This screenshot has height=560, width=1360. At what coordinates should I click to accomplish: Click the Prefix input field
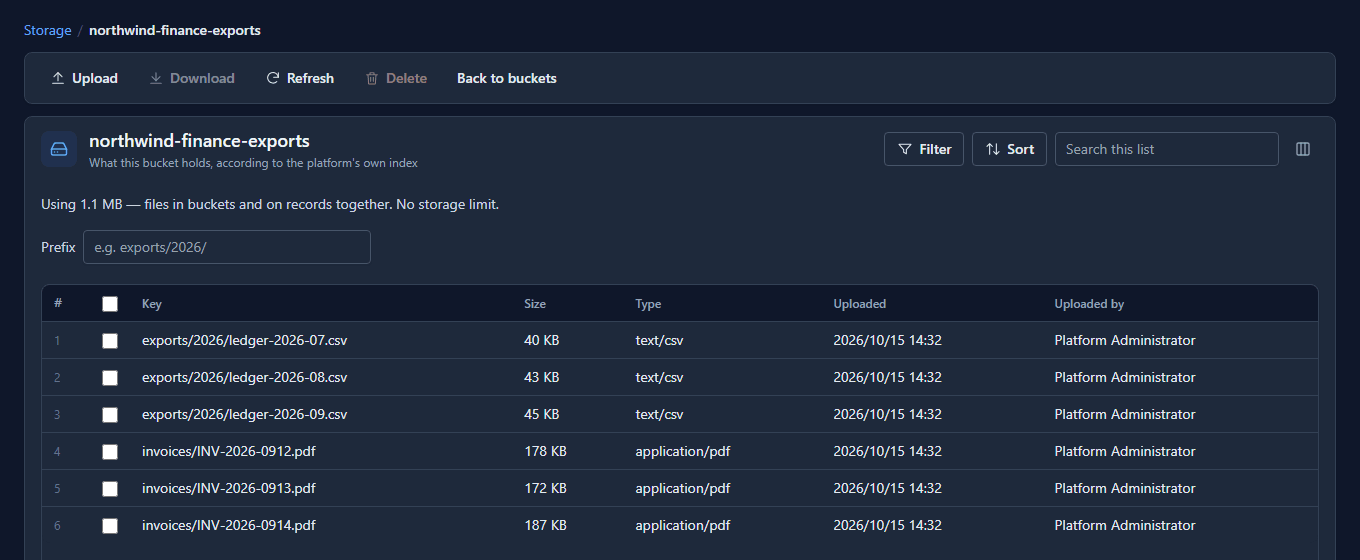coord(227,247)
